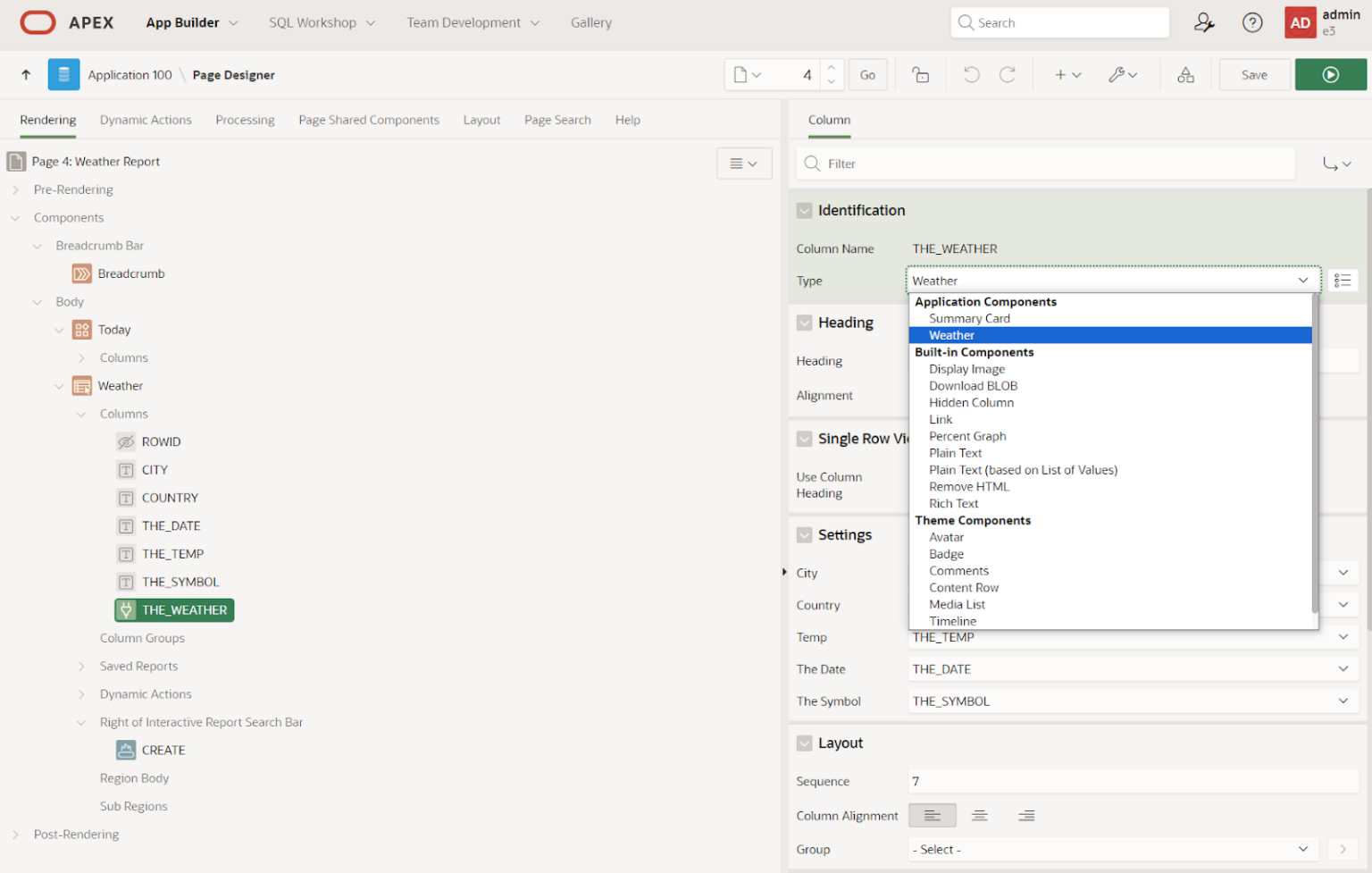This screenshot has width=1372, height=873.
Task: Collapse the Single Row View section
Action: point(805,439)
